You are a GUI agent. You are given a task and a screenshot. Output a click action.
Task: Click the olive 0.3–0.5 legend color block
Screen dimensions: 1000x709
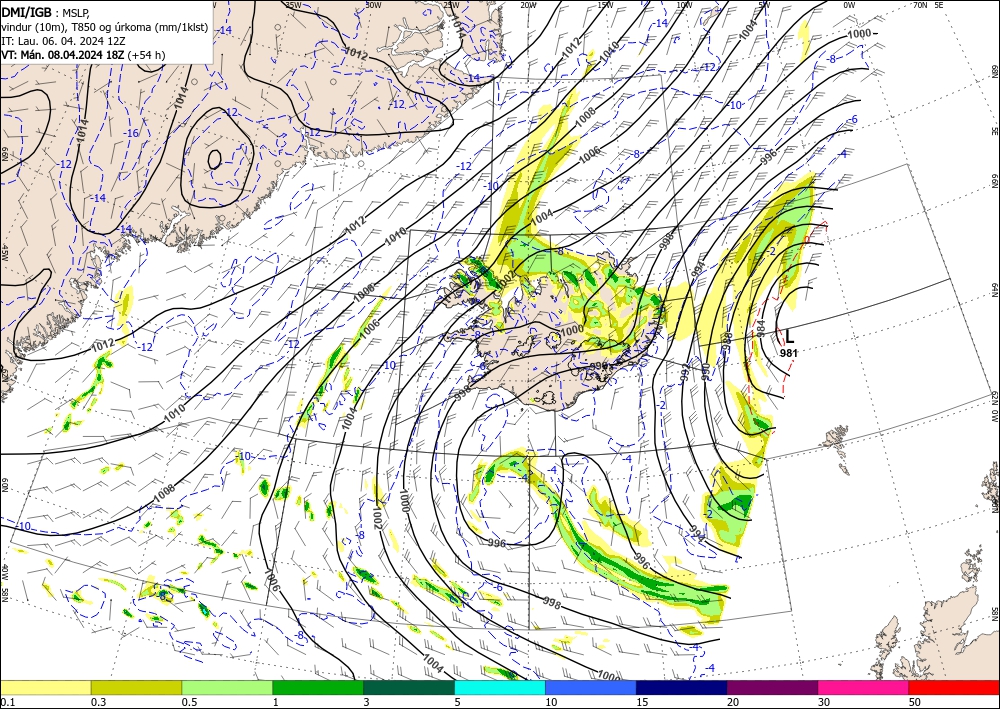click(x=136, y=687)
